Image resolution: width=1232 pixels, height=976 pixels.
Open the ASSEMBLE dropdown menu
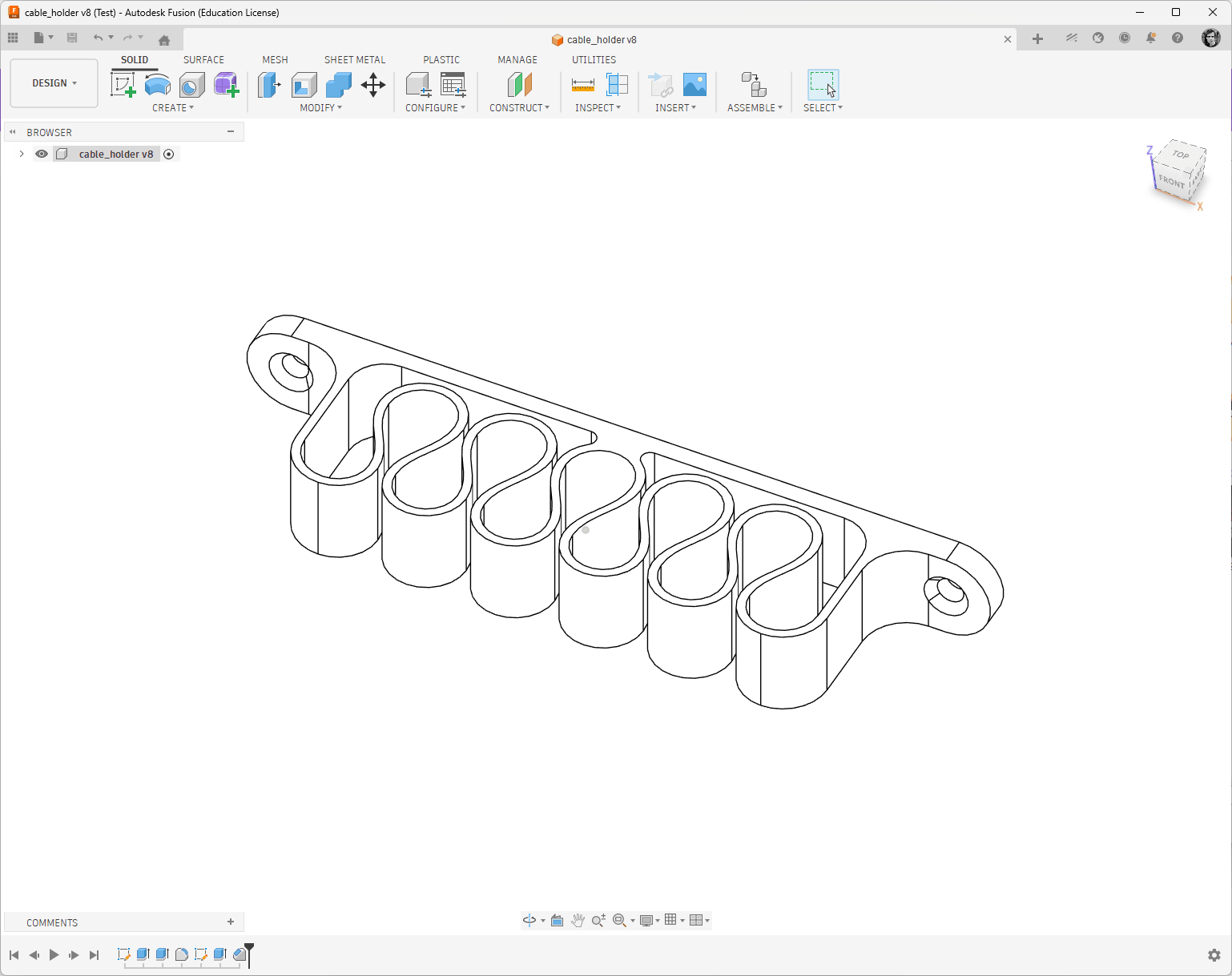[755, 107]
